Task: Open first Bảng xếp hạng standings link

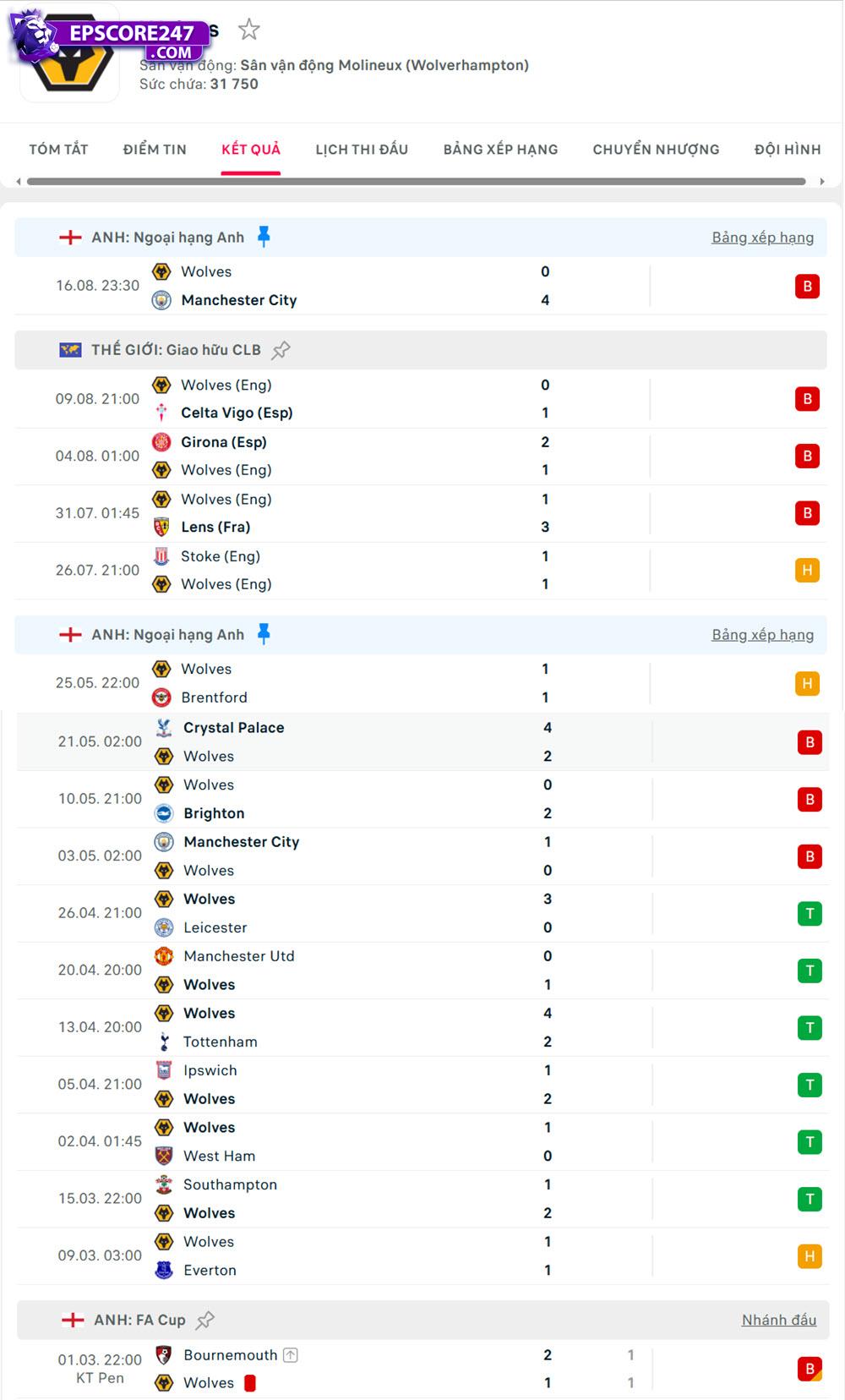Action: pyautogui.click(x=762, y=238)
